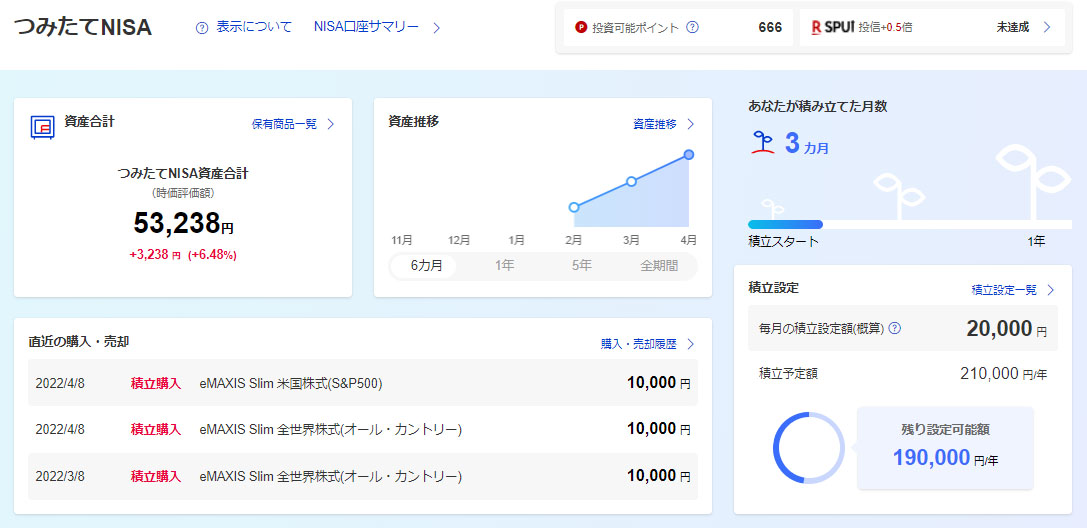Screen dimensions: 1087x528
Task: Open 積立設定一覧 settings list
Action: [1012, 290]
